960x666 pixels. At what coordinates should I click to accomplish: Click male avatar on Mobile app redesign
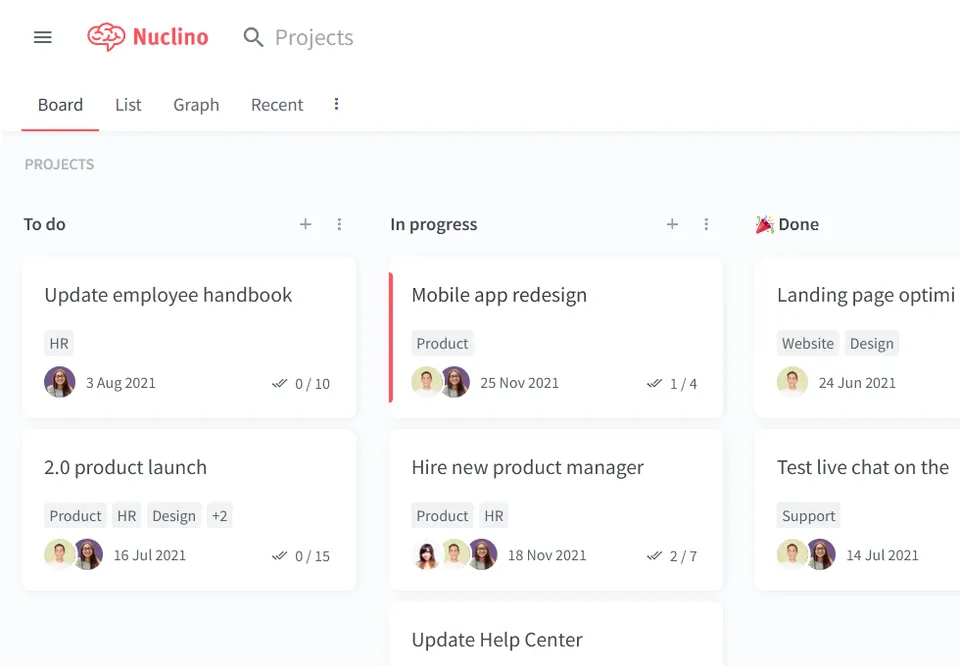[426, 382]
